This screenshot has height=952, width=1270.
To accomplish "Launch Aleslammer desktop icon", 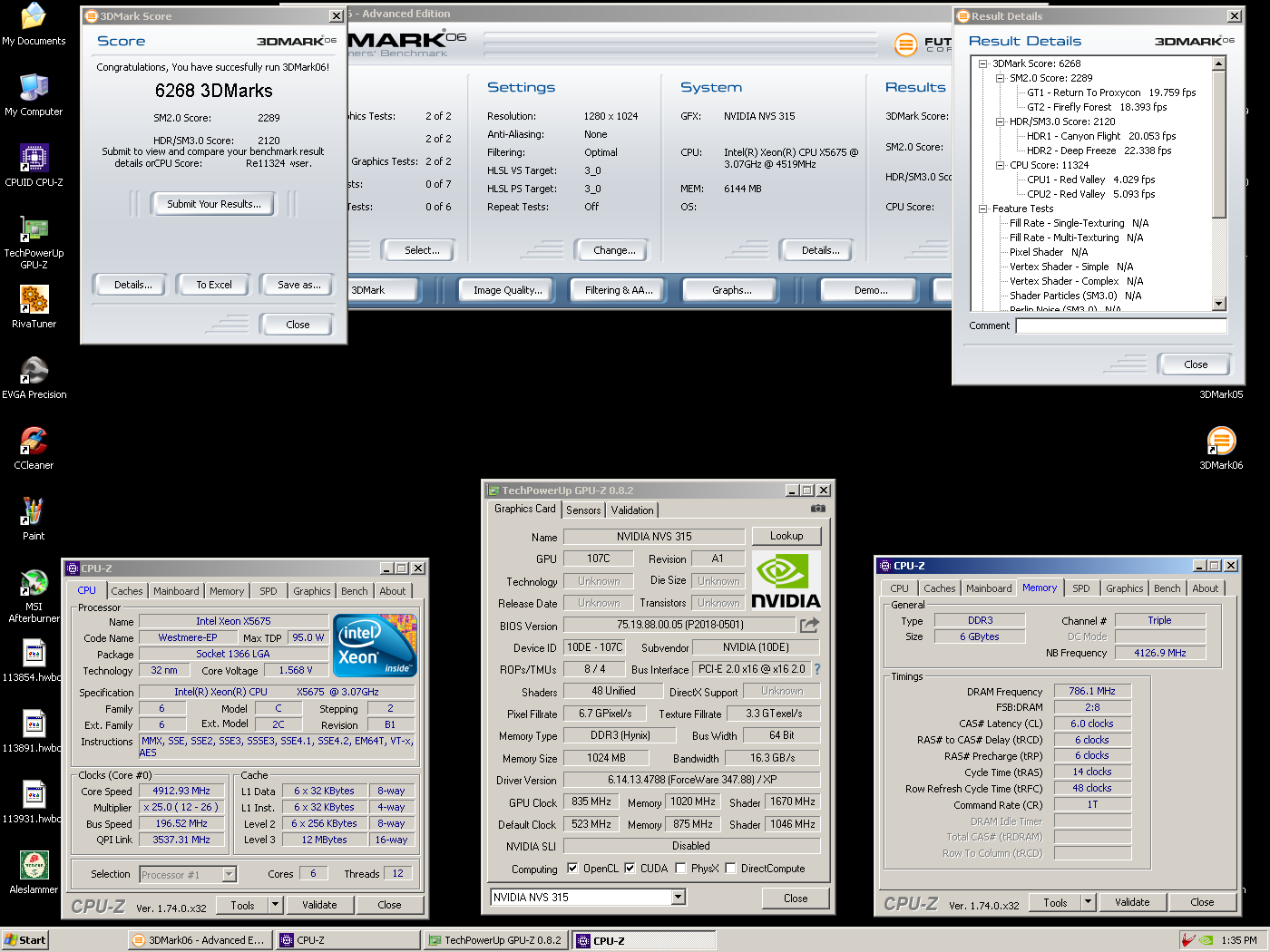I will pyautogui.click(x=34, y=873).
